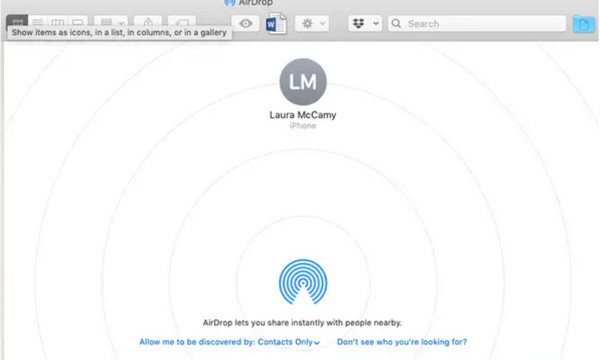Switch to list view in toolbar

click(38, 21)
